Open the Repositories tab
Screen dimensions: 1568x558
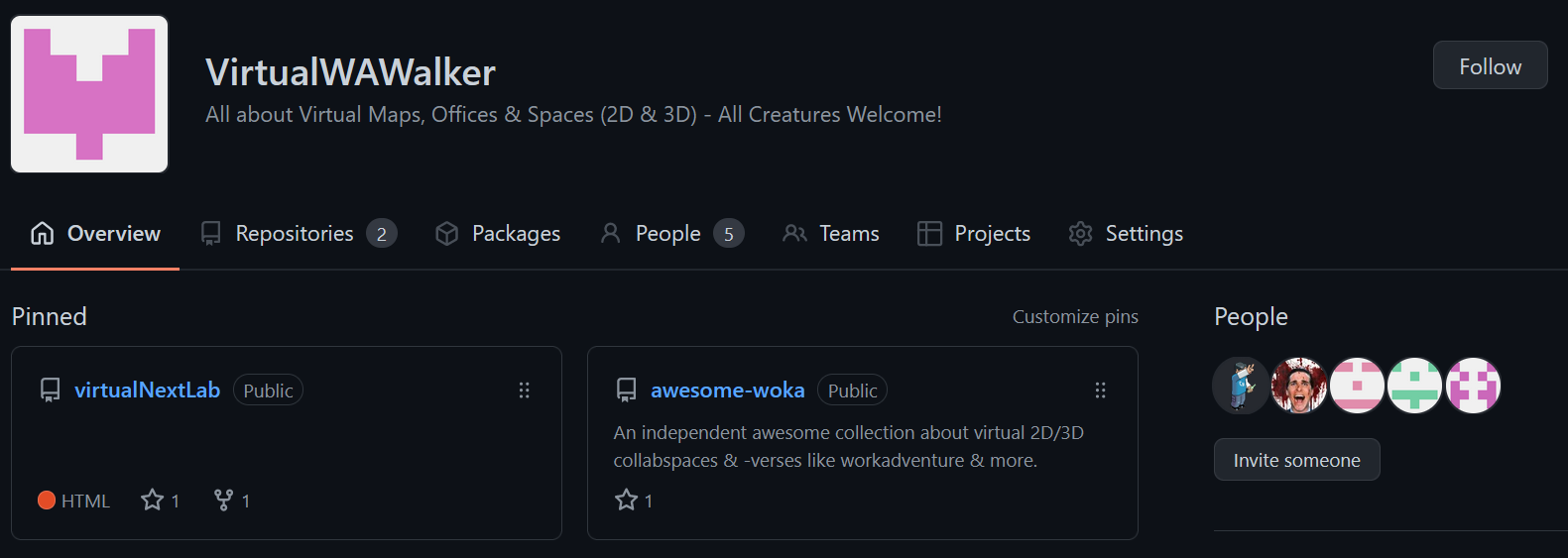tap(298, 234)
